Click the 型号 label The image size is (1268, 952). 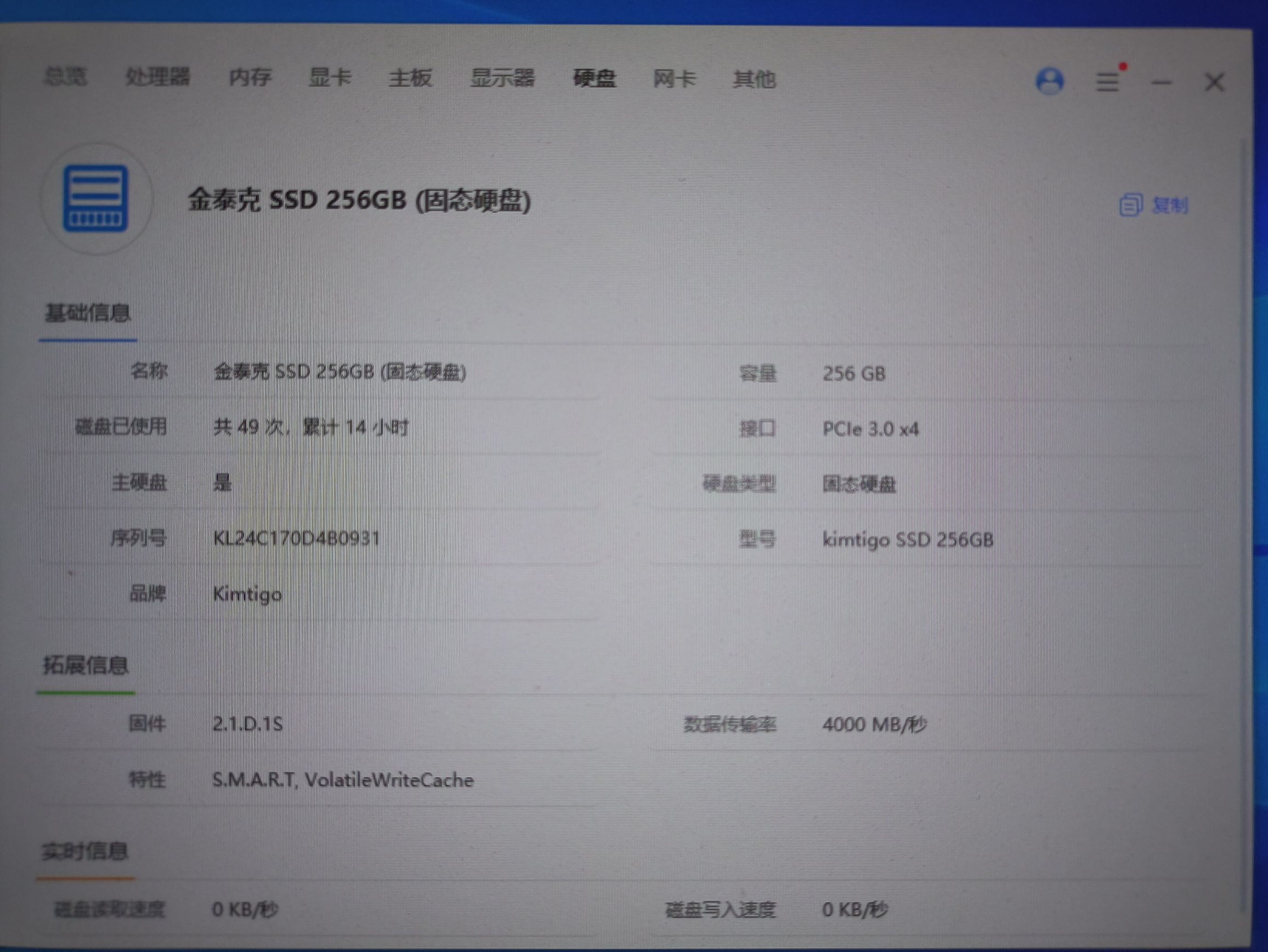click(x=758, y=539)
